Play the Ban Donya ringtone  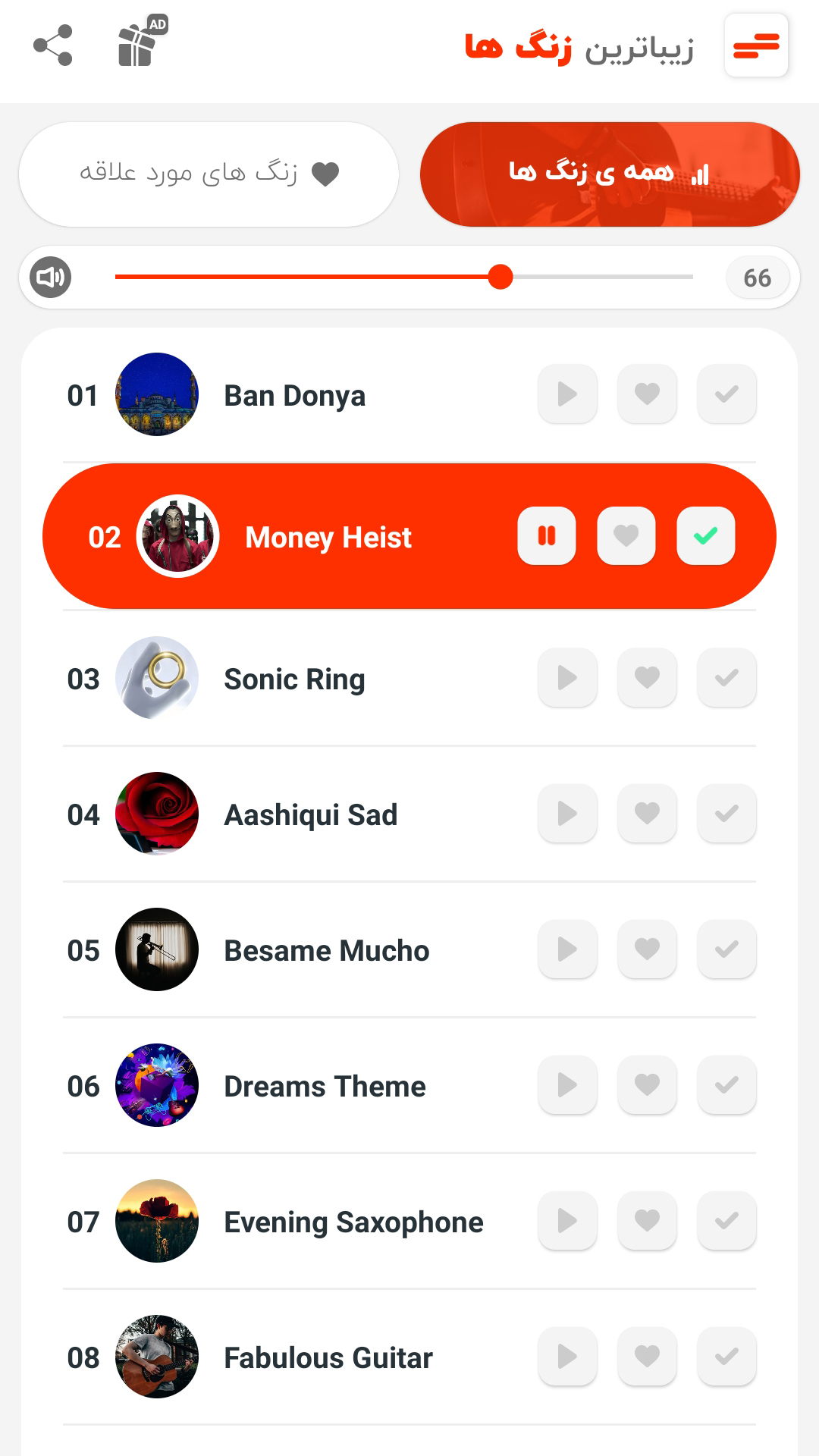tap(567, 394)
